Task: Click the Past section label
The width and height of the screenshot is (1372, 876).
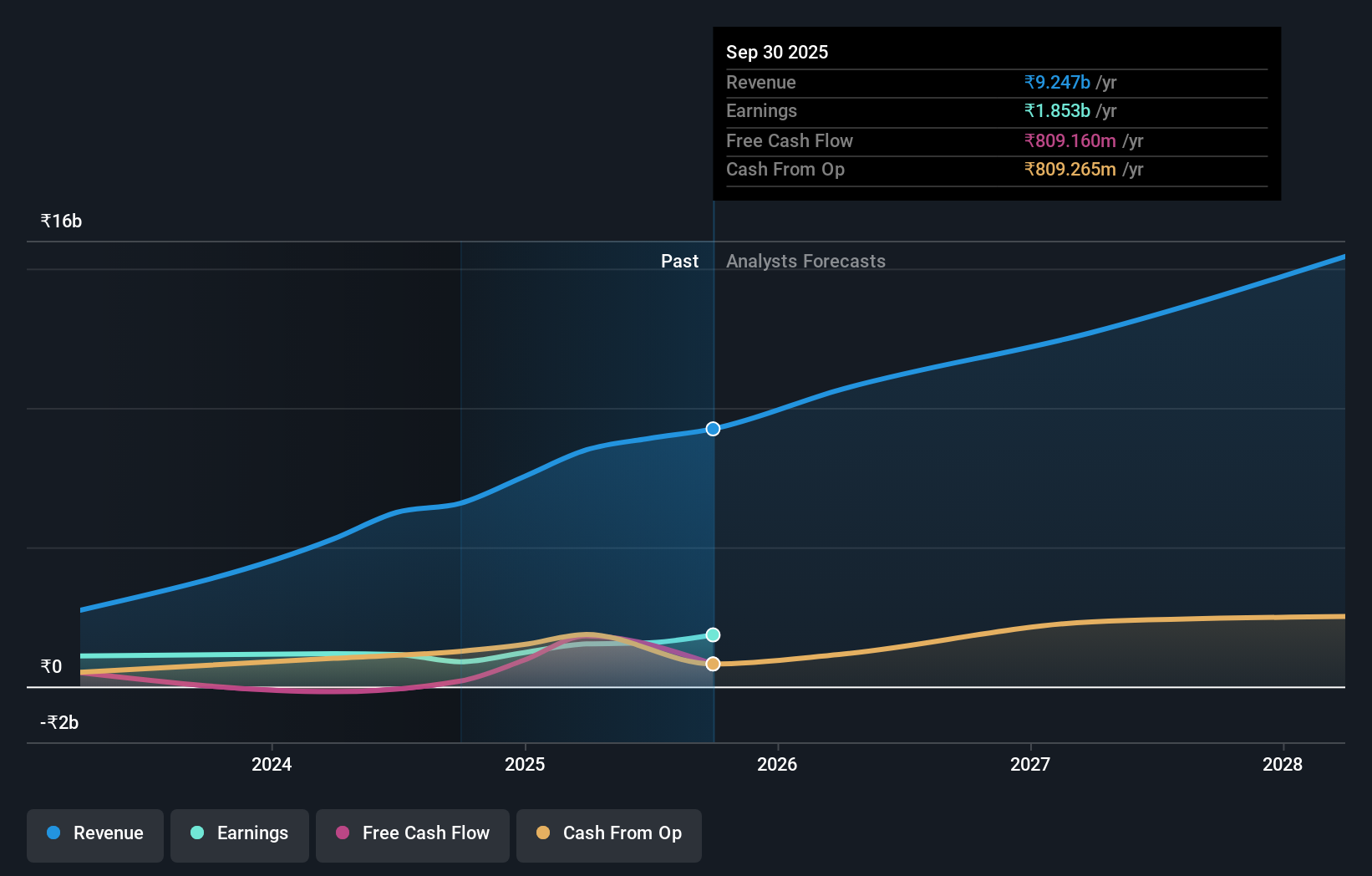Action: (679, 261)
